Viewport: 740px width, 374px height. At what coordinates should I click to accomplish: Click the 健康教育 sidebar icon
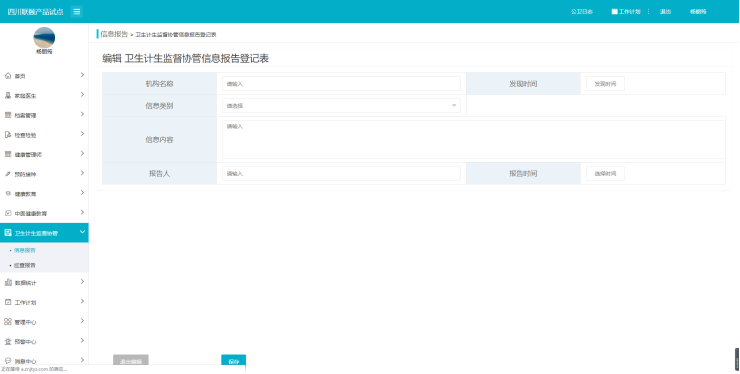click(x=8, y=194)
